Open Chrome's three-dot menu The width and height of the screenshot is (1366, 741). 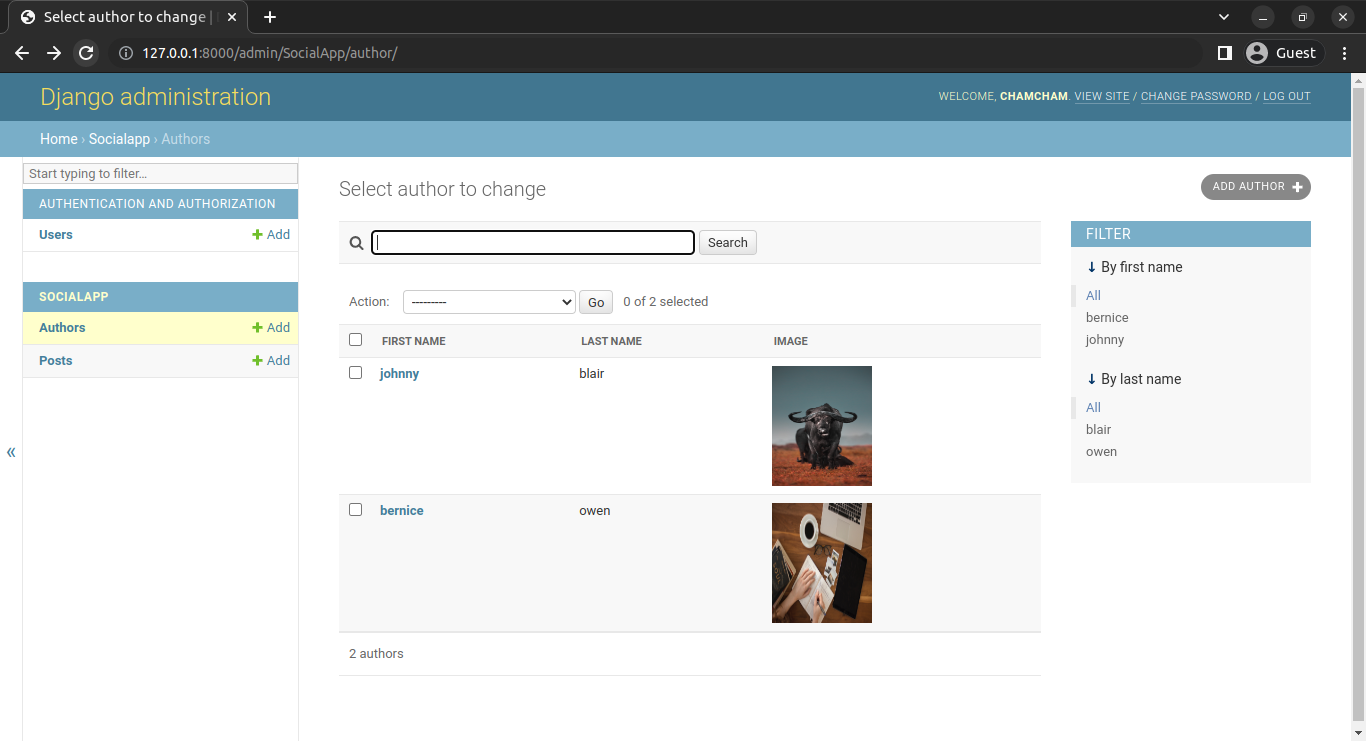[1344, 53]
